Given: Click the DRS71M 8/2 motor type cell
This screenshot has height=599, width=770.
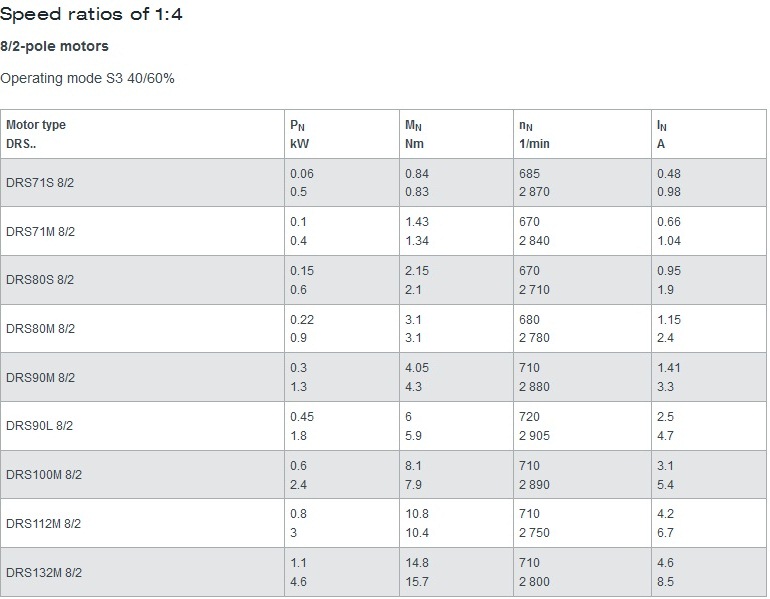Looking at the screenshot, I should click(41, 231).
